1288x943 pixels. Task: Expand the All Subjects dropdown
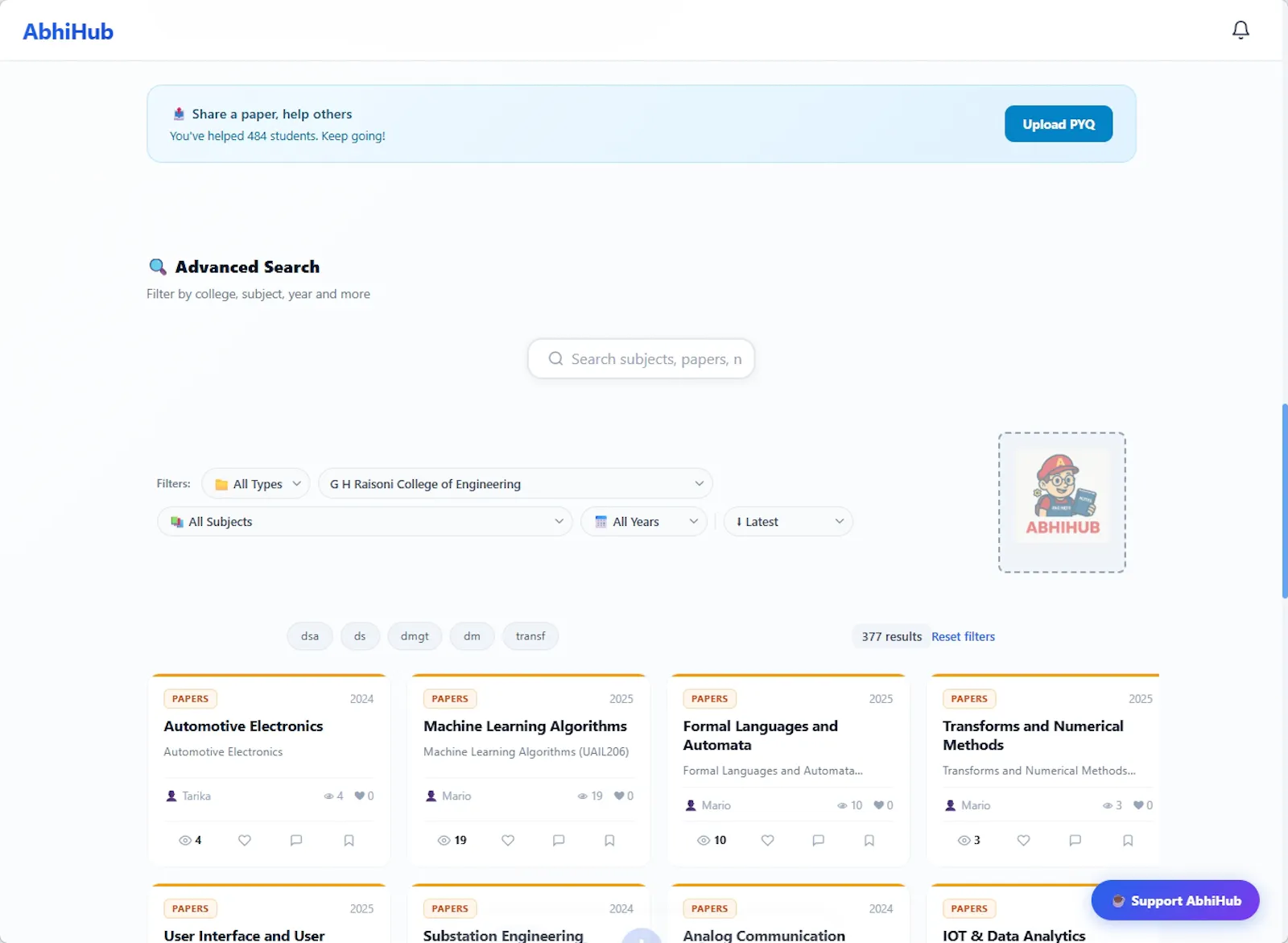click(x=365, y=521)
